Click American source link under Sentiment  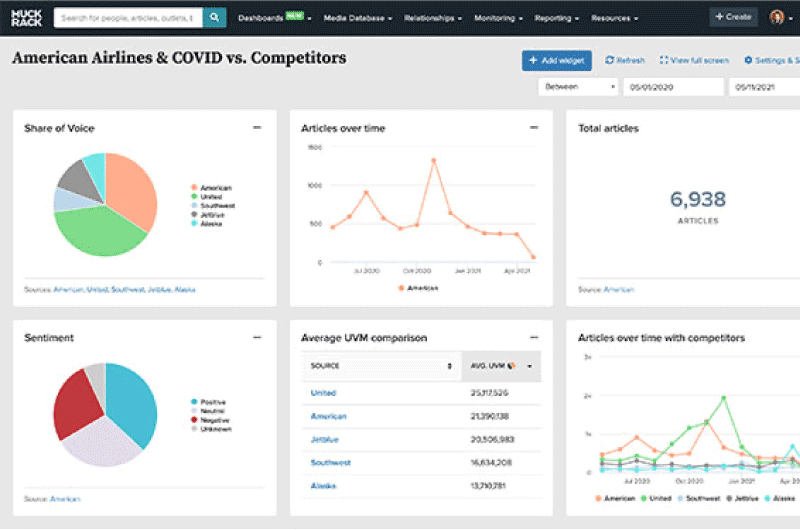65,499
